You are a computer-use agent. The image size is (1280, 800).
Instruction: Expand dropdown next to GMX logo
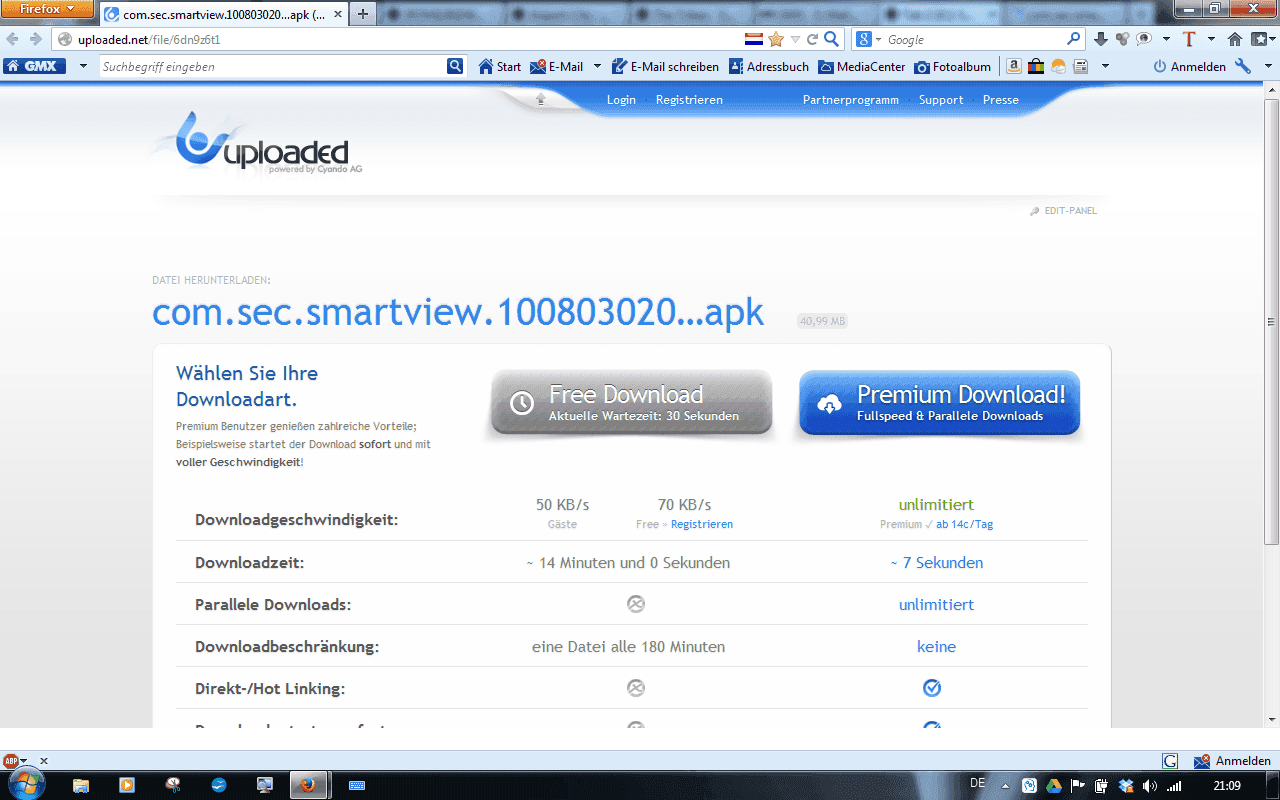(x=82, y=66)
